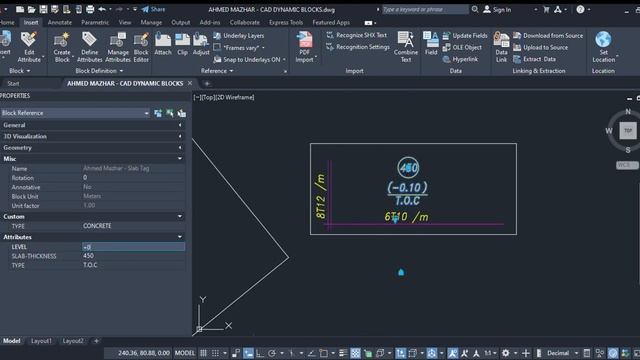
Task: Select the Clip reference tool
Action: click(182, 44)
